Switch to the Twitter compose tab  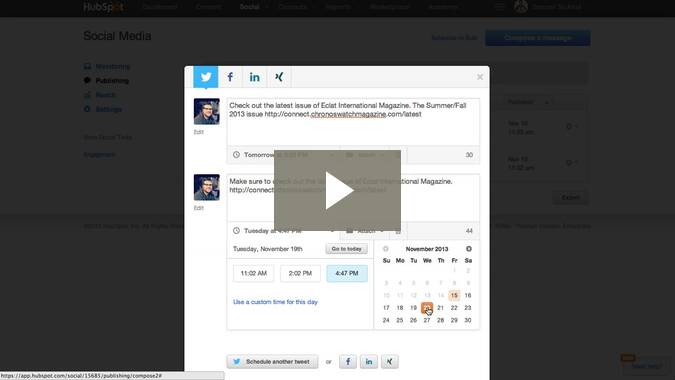pyautogui.click(x=206, y=77)
